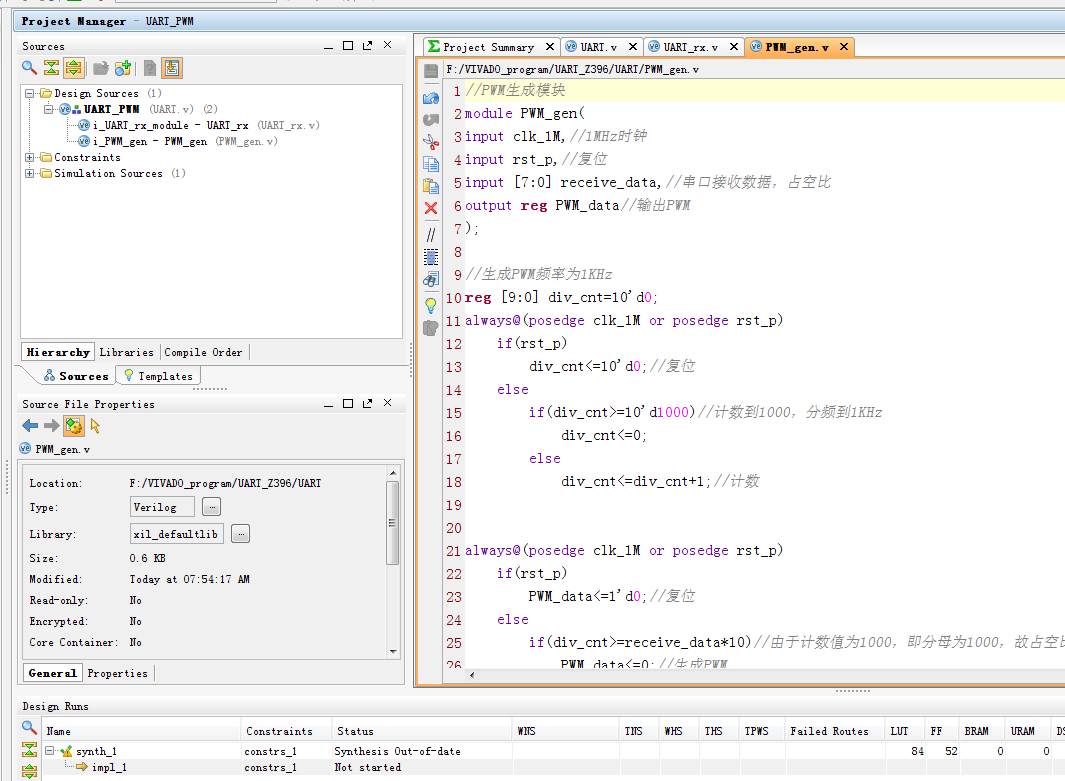Click the scissors Cut icon in editor
This screenshot has width=1065, height=781.
431,142
